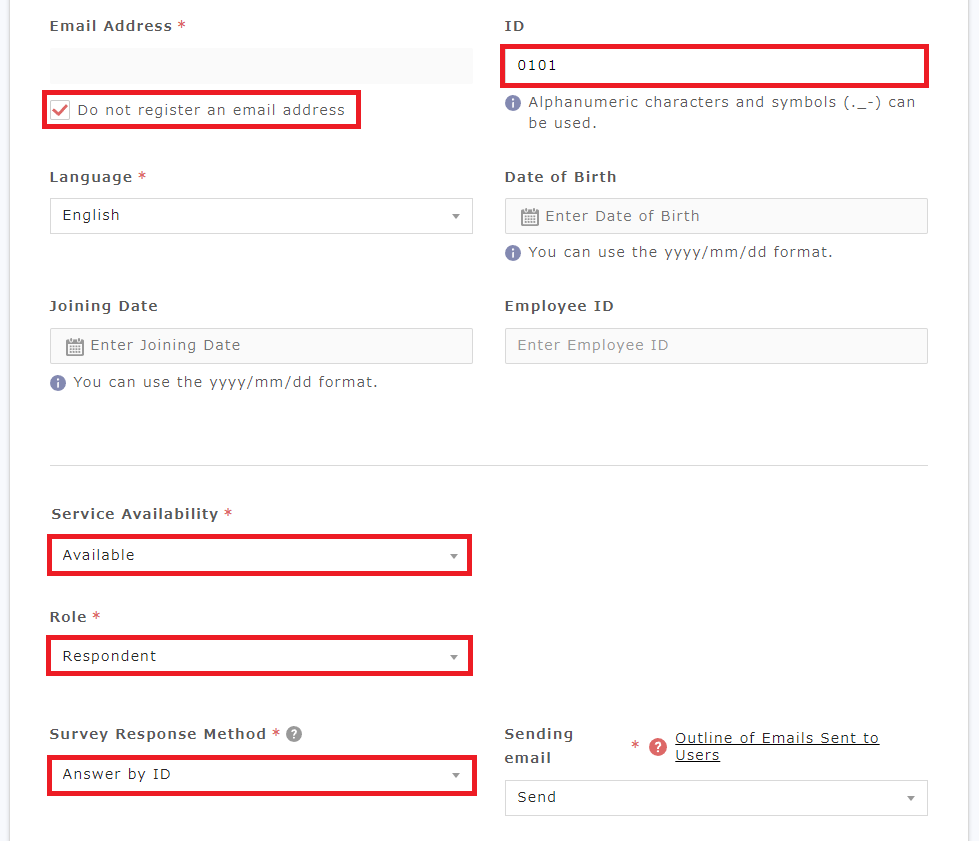The width and height of the screenshot is (979, 841).
Task: Click the disabled Email Address field
Action: click(260, 66)
